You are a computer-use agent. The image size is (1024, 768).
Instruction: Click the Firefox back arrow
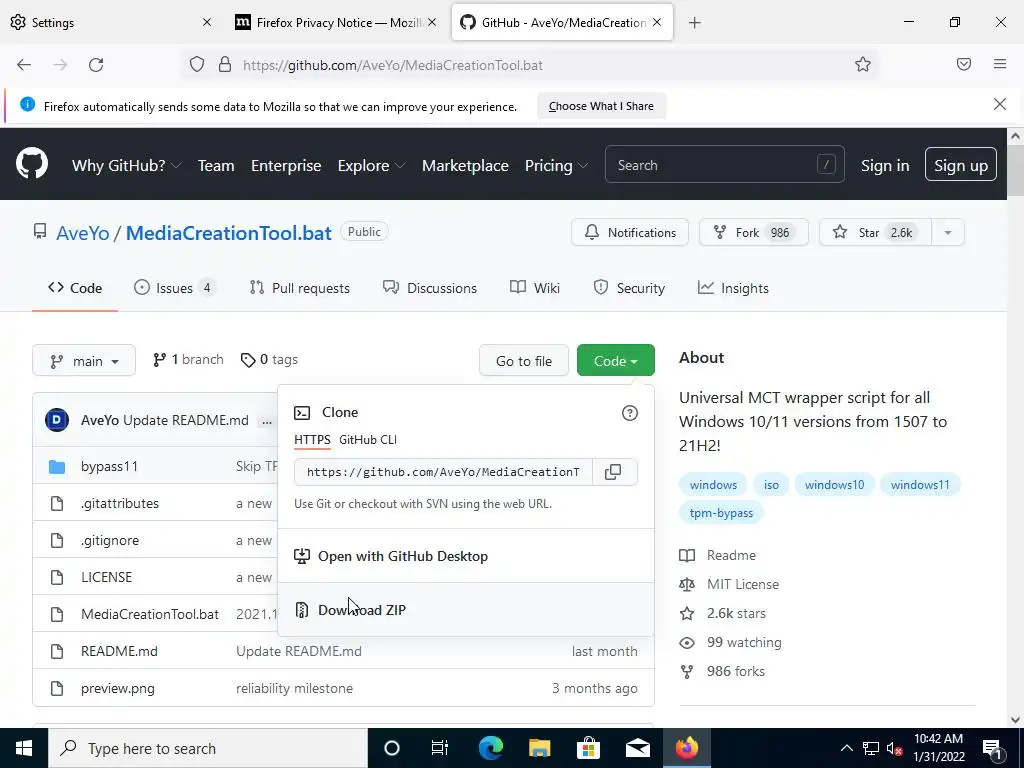pos(24,65)
